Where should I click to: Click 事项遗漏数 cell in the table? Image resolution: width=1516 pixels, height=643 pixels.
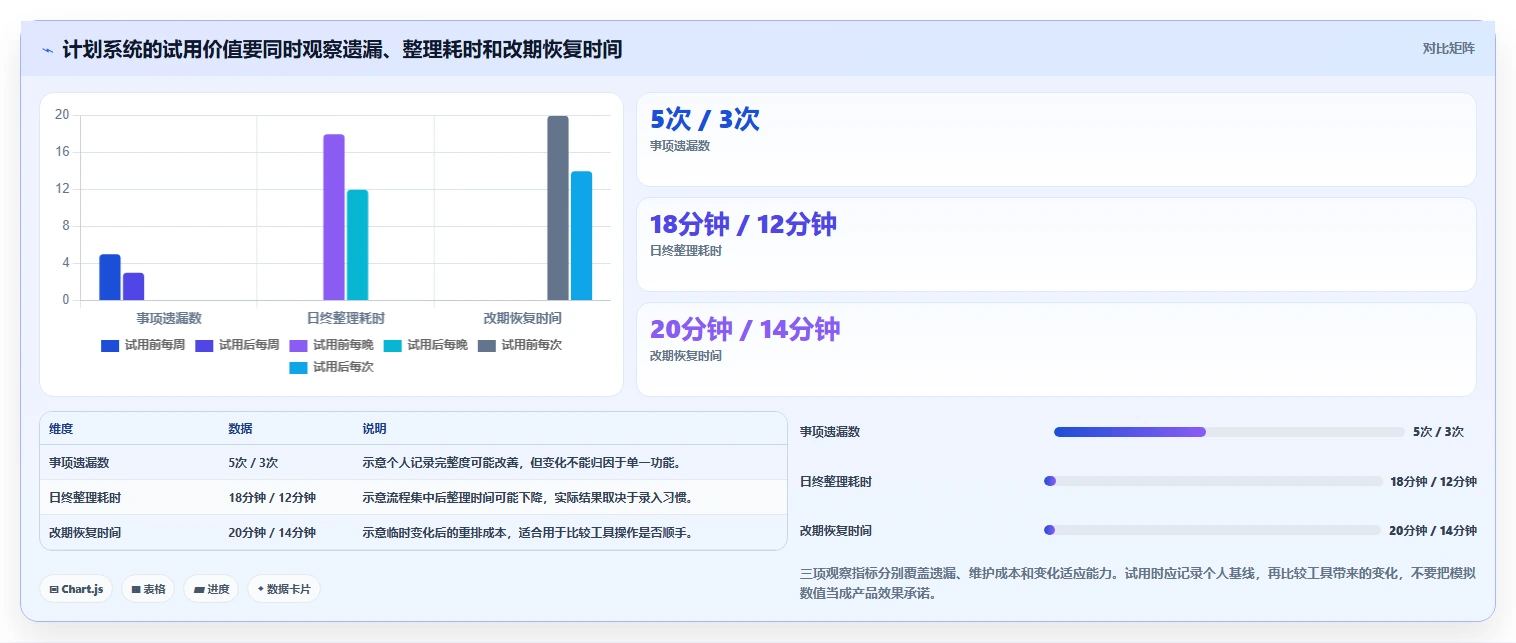79,463
